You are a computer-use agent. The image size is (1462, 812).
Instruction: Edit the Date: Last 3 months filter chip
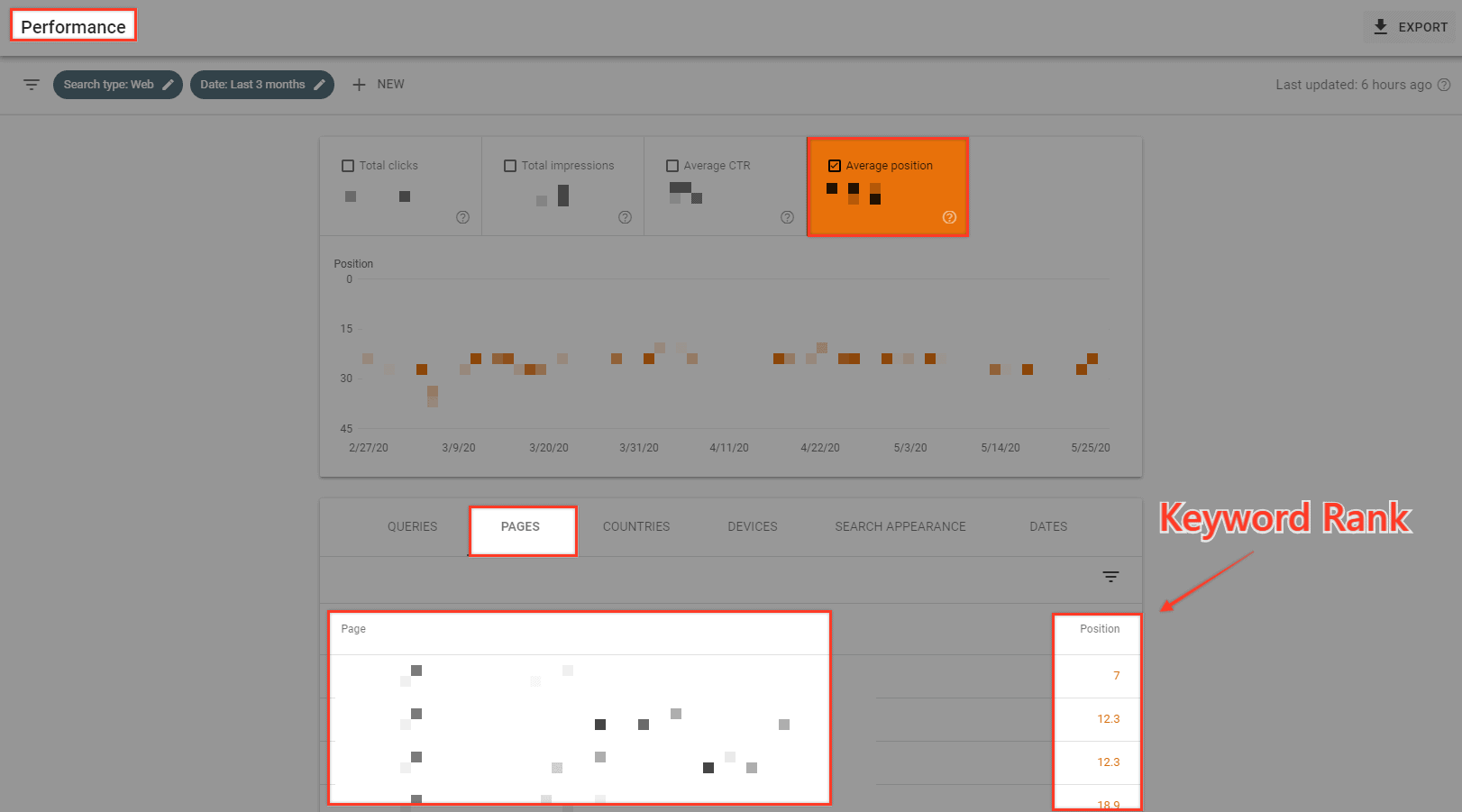(262, 85)
